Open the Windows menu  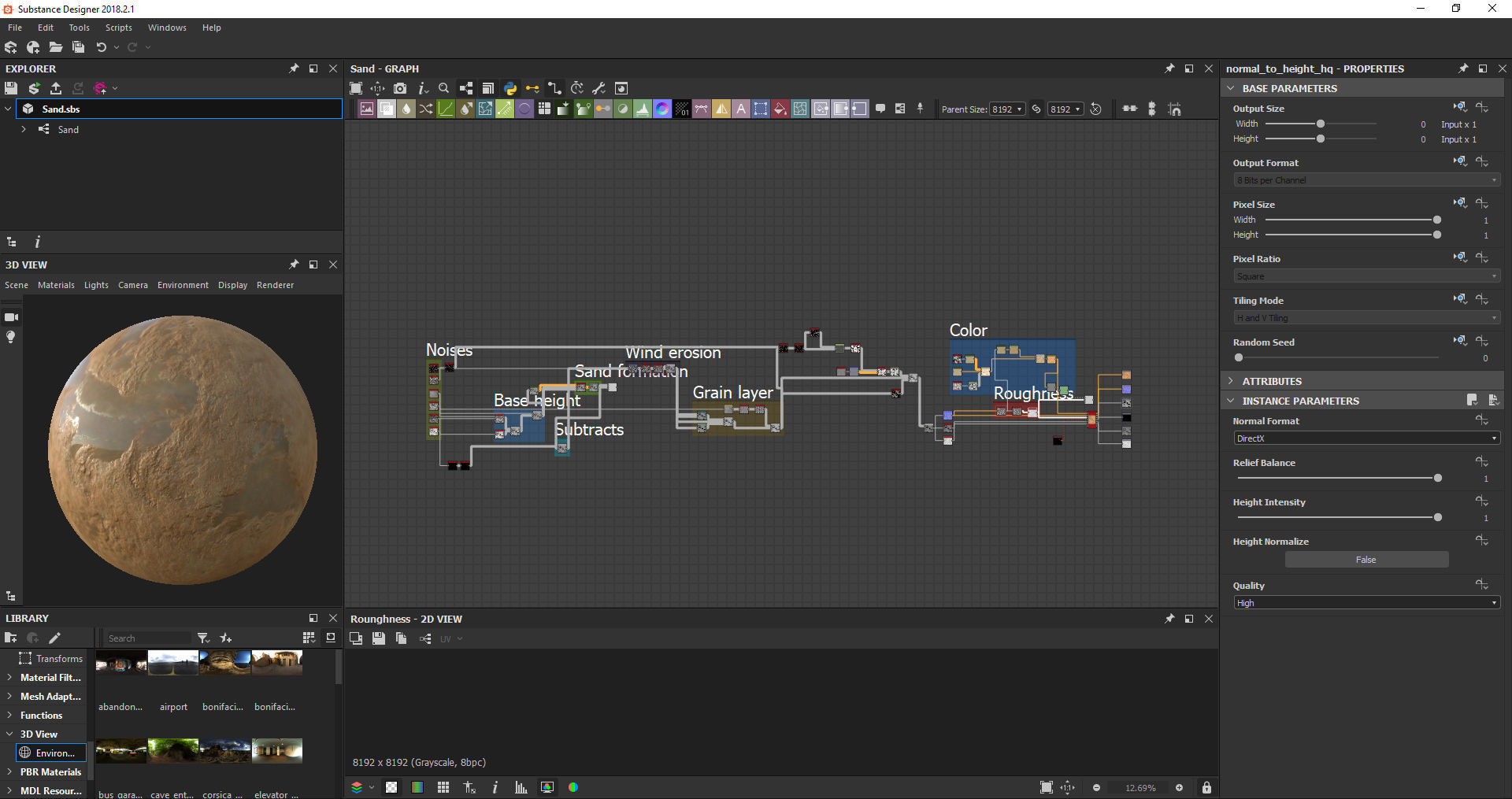coord(167,28)
